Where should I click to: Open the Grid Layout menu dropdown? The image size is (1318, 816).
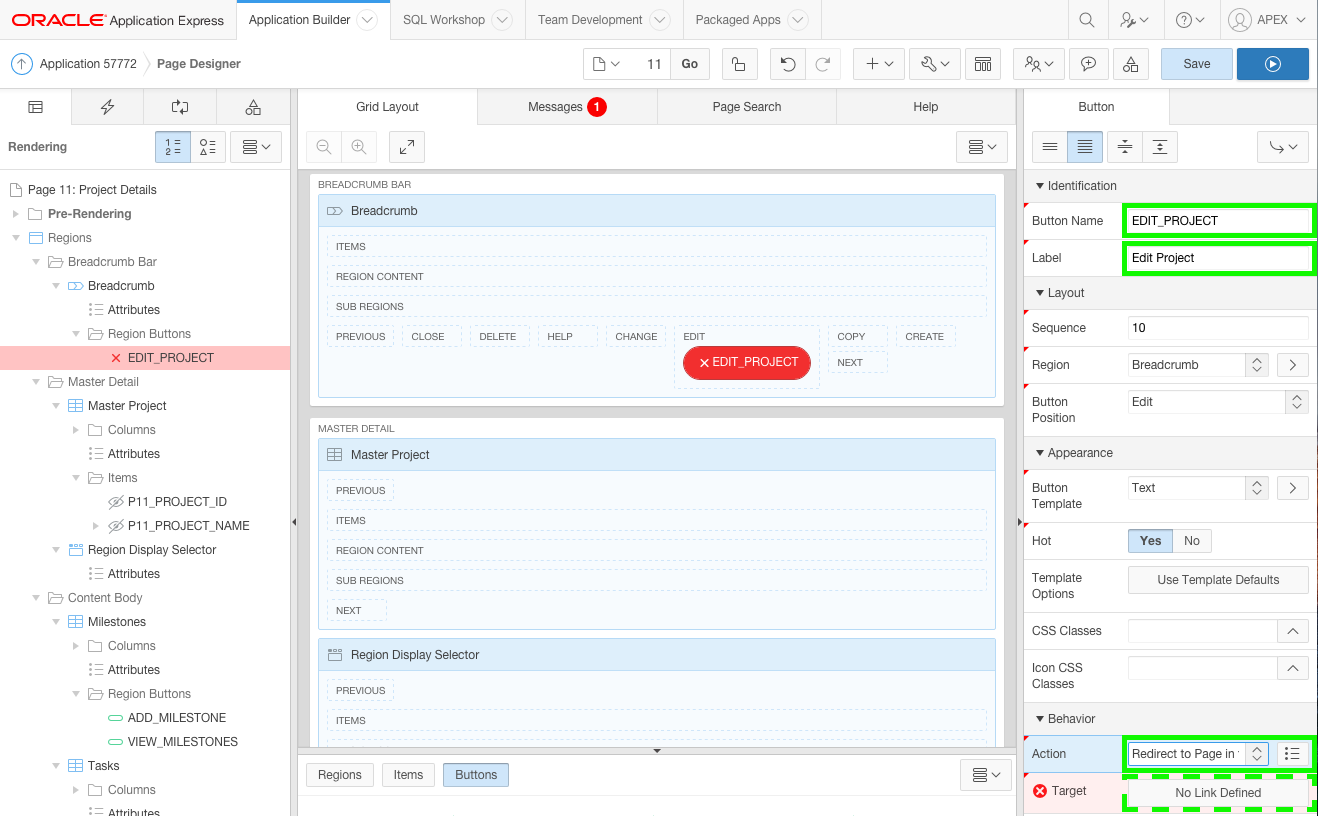tap(982, 147)
